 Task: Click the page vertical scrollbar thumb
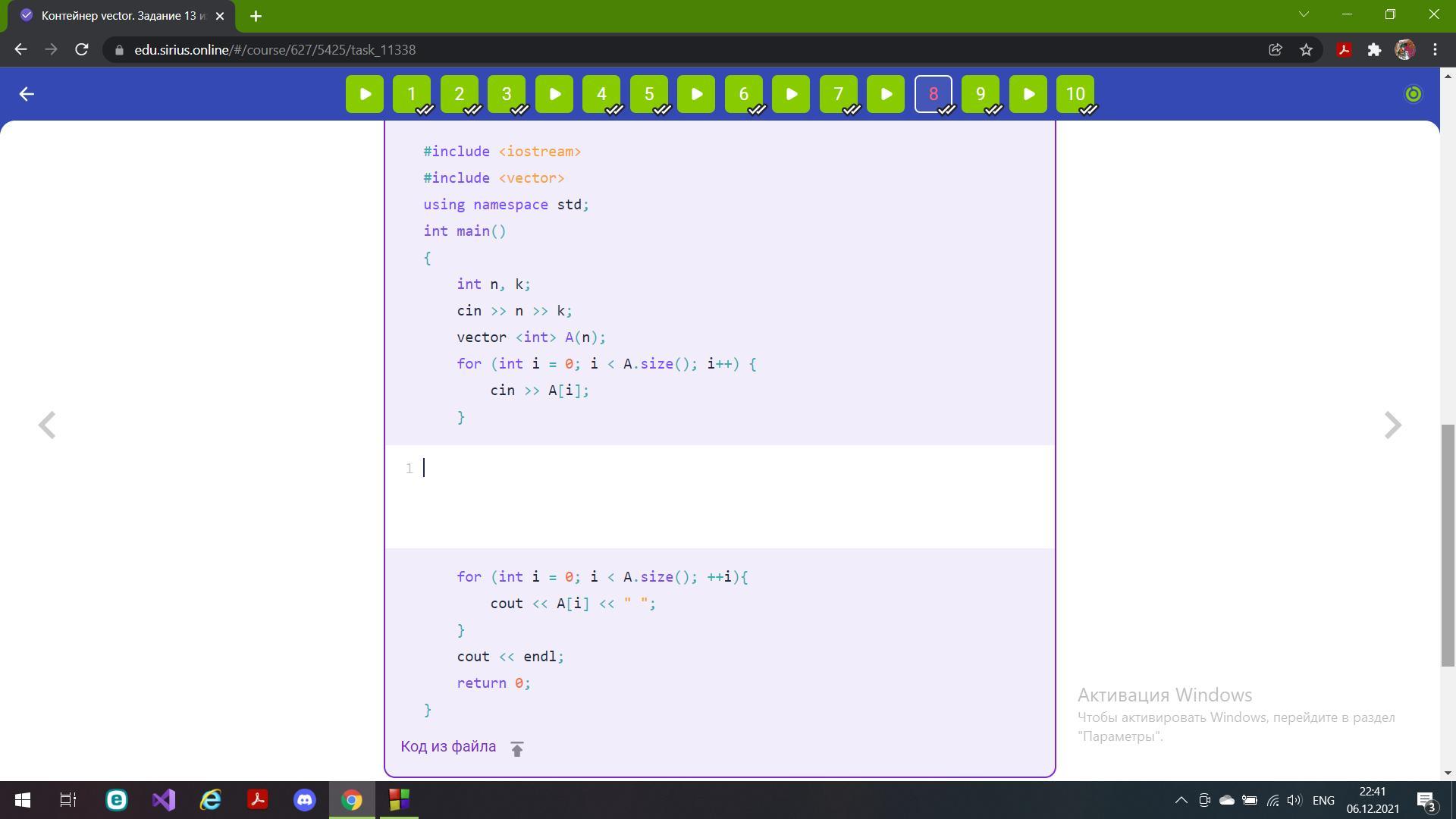[1448, 544]
